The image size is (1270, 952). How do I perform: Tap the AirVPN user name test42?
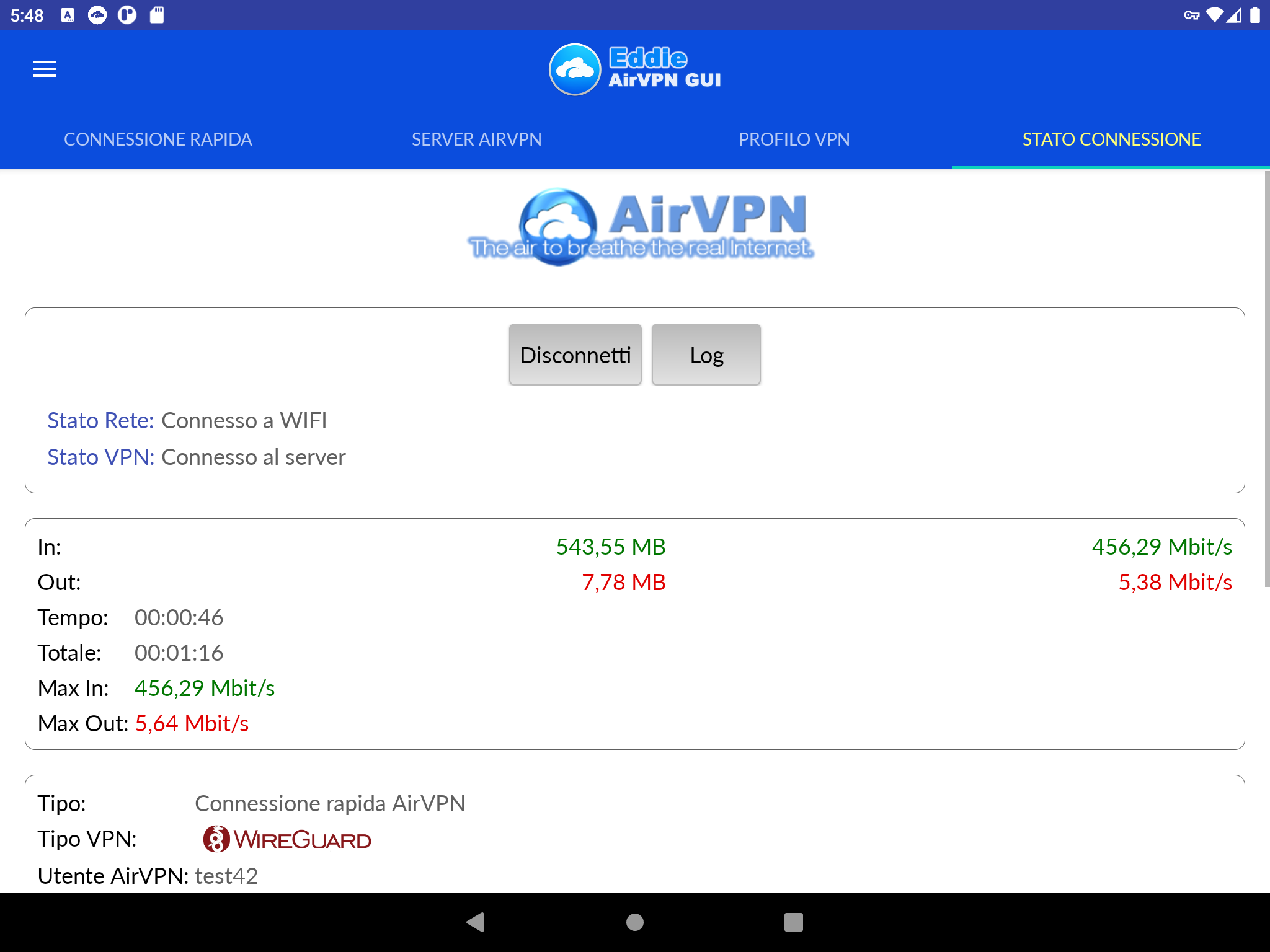pos(226,876)
